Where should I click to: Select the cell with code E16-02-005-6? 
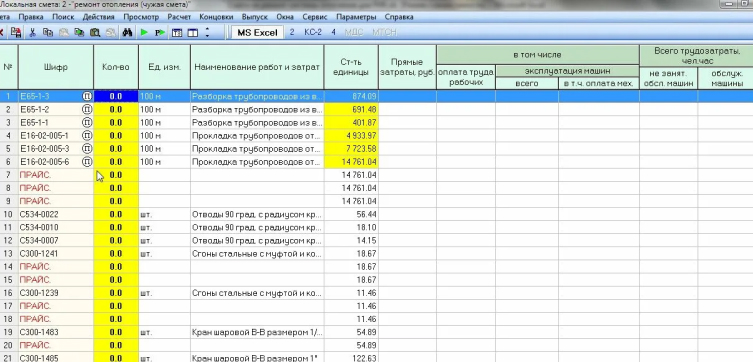click(x=56, y=162)
